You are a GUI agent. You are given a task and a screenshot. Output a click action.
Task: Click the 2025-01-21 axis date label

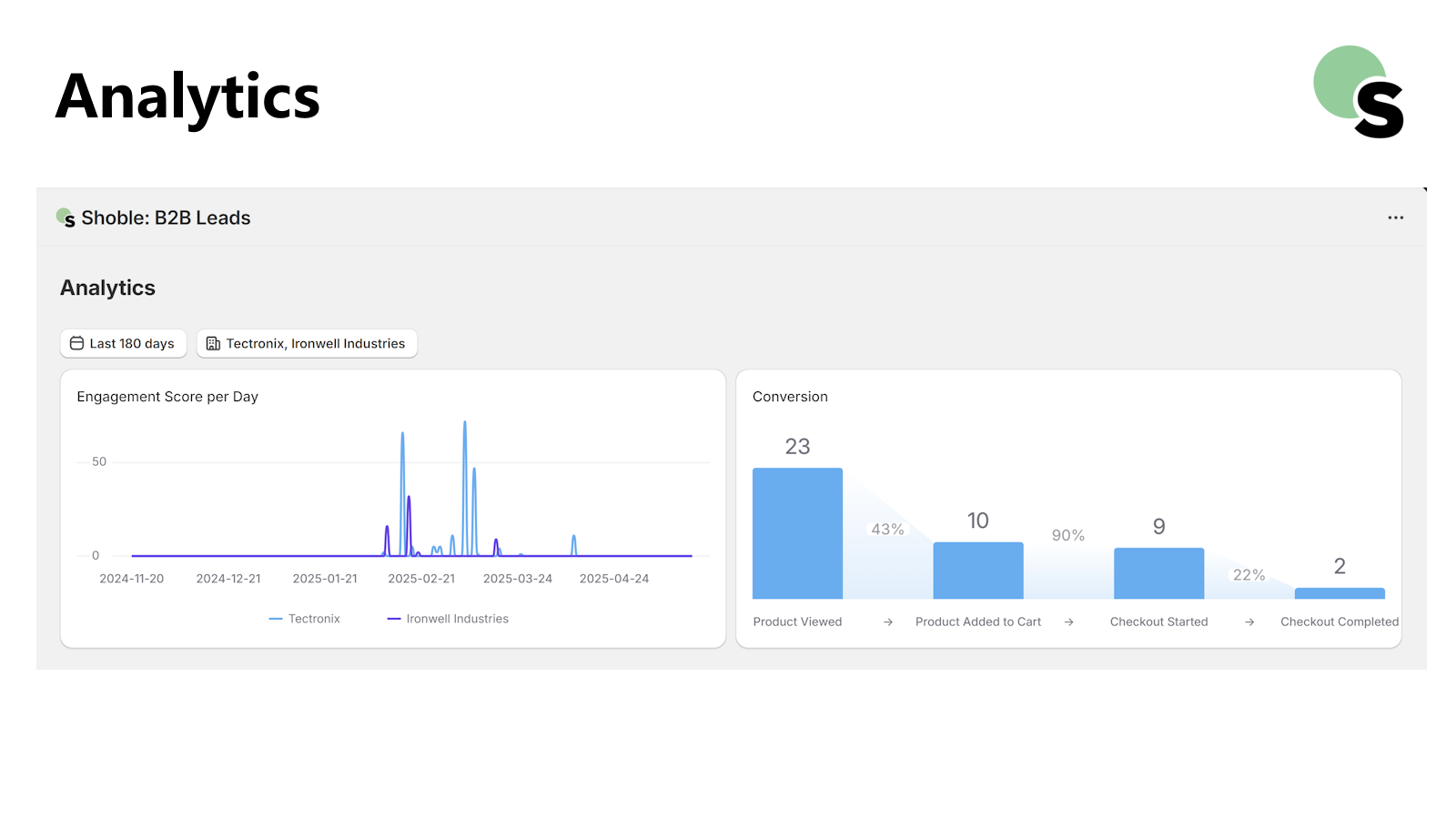325,579
